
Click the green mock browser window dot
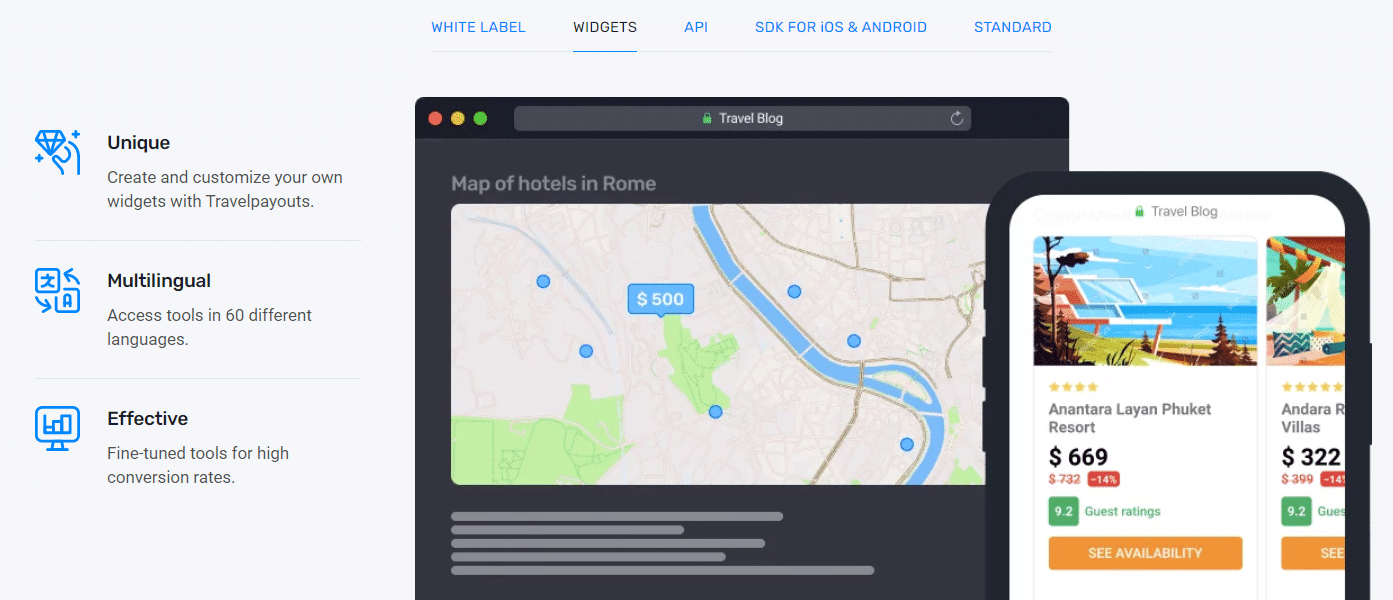click(x=480, y=118)
